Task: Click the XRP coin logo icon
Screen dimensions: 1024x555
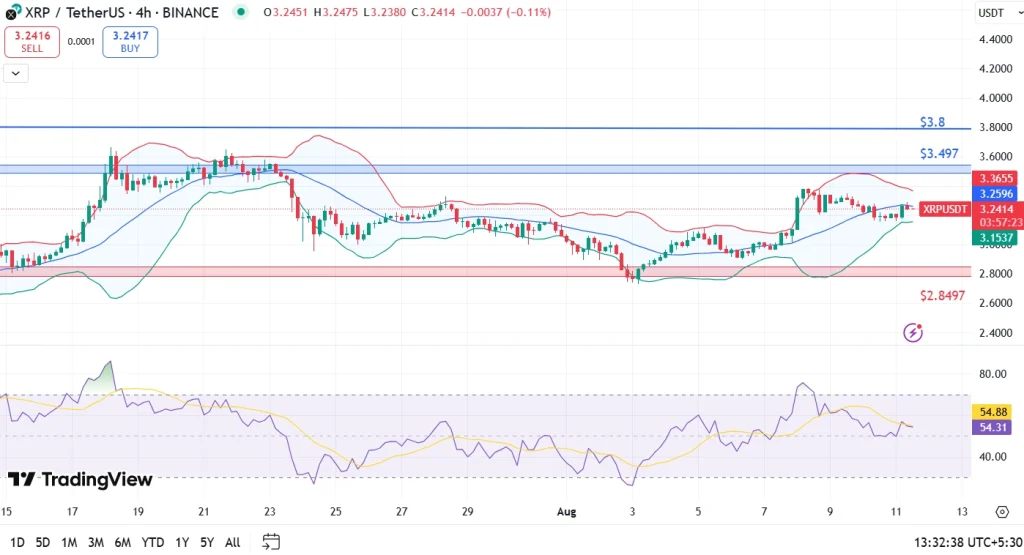Action: [12, 11]
